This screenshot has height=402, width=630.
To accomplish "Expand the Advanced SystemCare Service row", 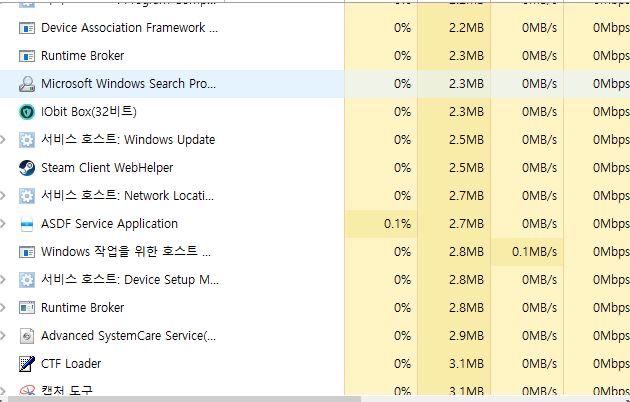I will 5,336.
